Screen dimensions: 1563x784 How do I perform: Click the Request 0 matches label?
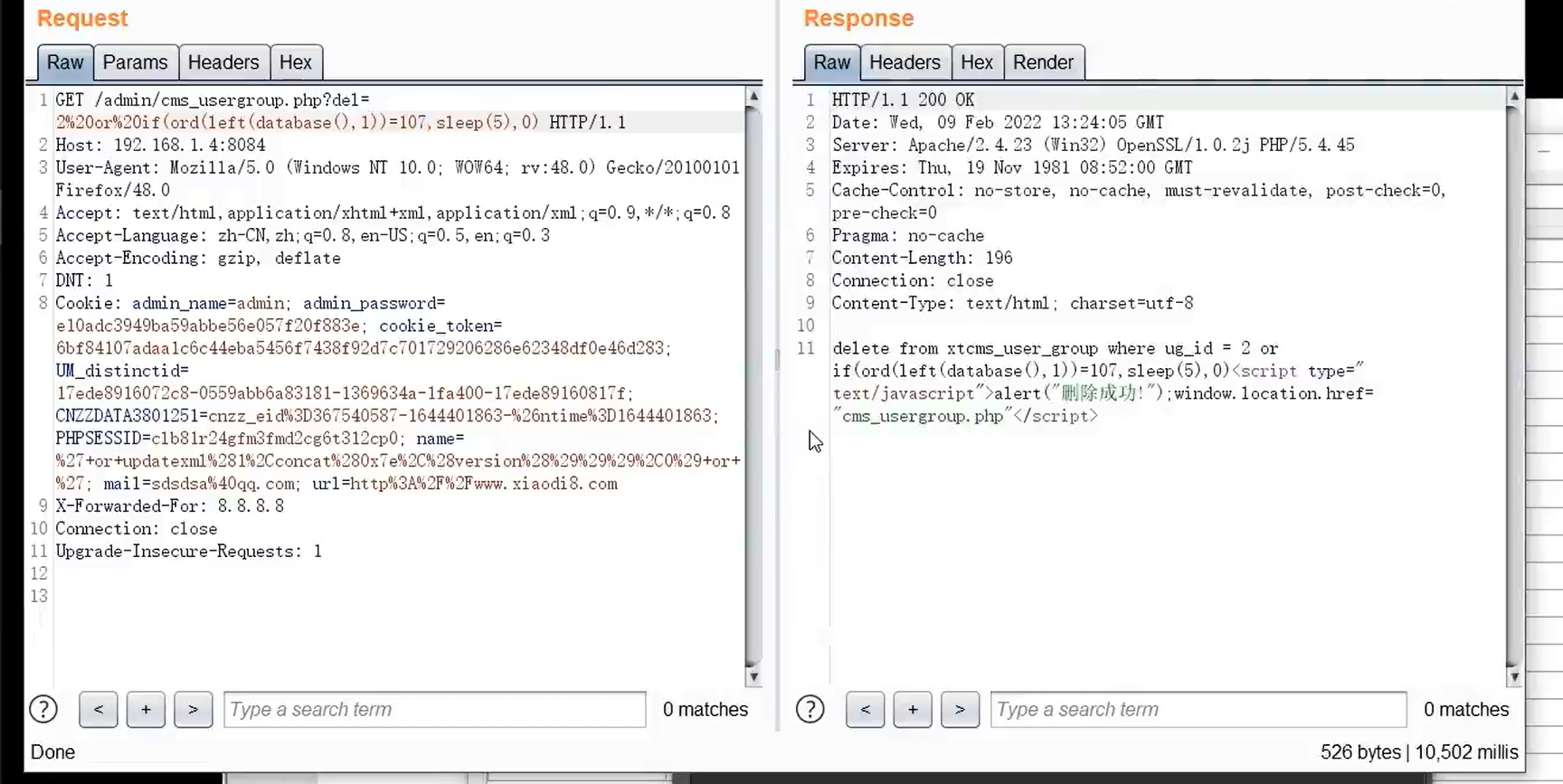click(x=706, y=710)
